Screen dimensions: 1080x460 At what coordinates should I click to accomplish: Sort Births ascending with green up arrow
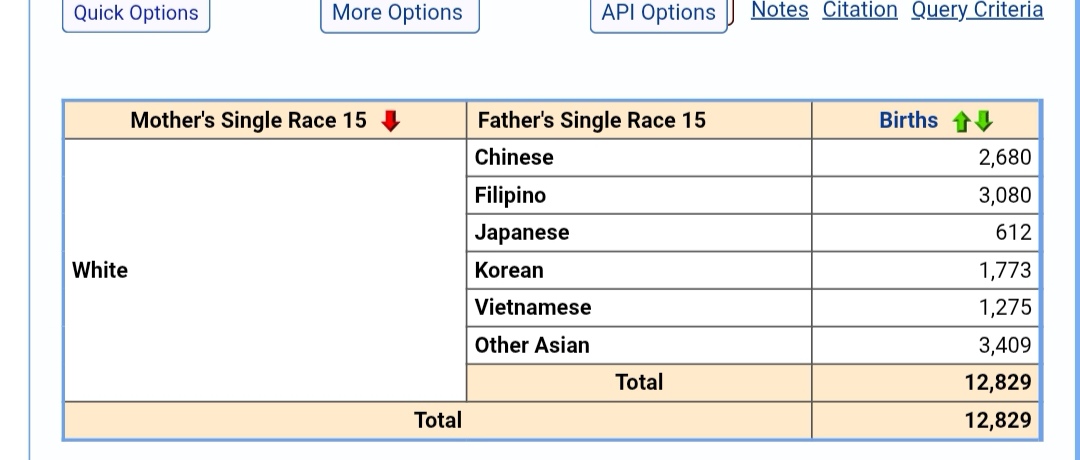(x=961, y=121)
